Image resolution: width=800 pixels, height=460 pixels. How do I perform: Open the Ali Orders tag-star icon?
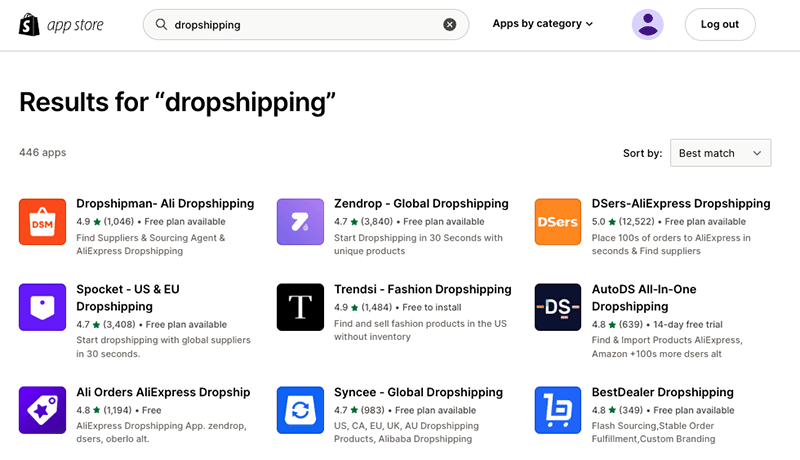[42, 410]
